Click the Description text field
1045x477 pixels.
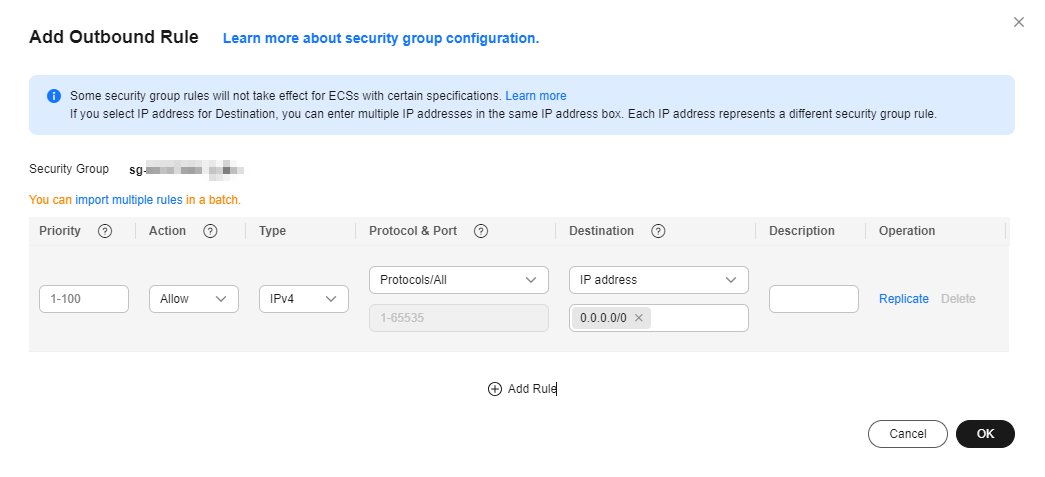[x=814, y=299]
